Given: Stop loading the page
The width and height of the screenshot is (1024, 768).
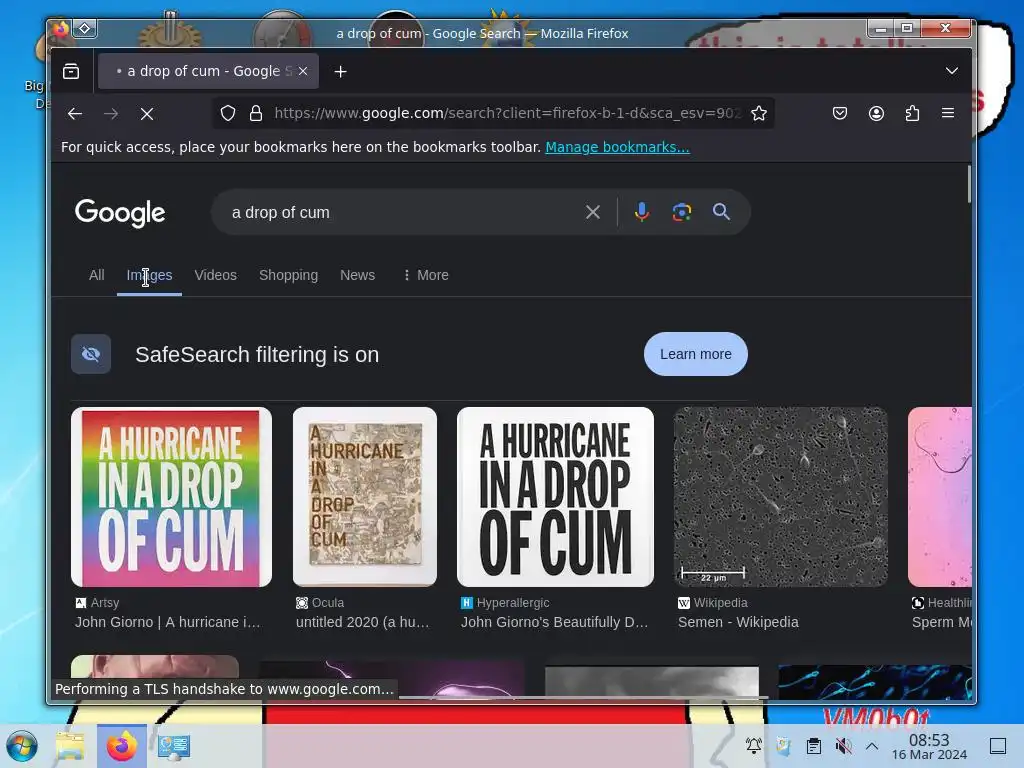Looking at the screenshot, I should (147, 114).
